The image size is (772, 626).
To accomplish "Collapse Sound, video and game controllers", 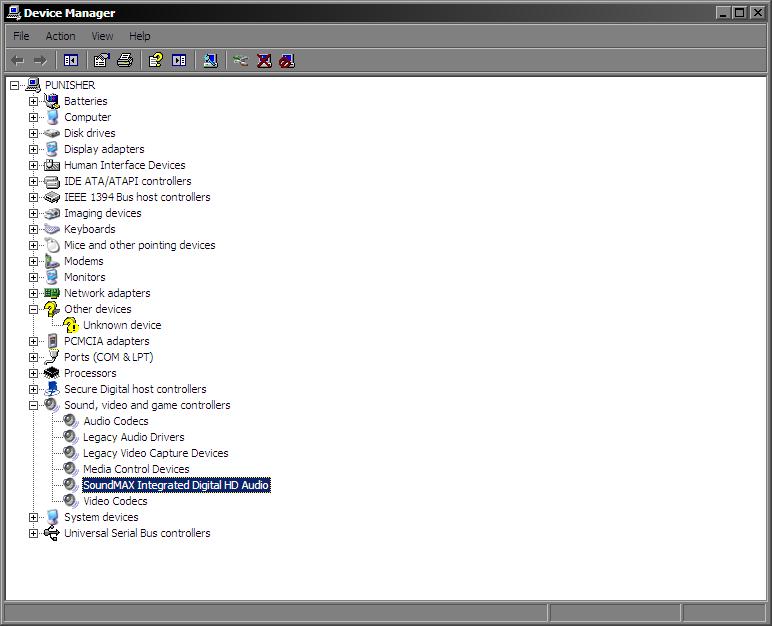I will tap(33, 405).
